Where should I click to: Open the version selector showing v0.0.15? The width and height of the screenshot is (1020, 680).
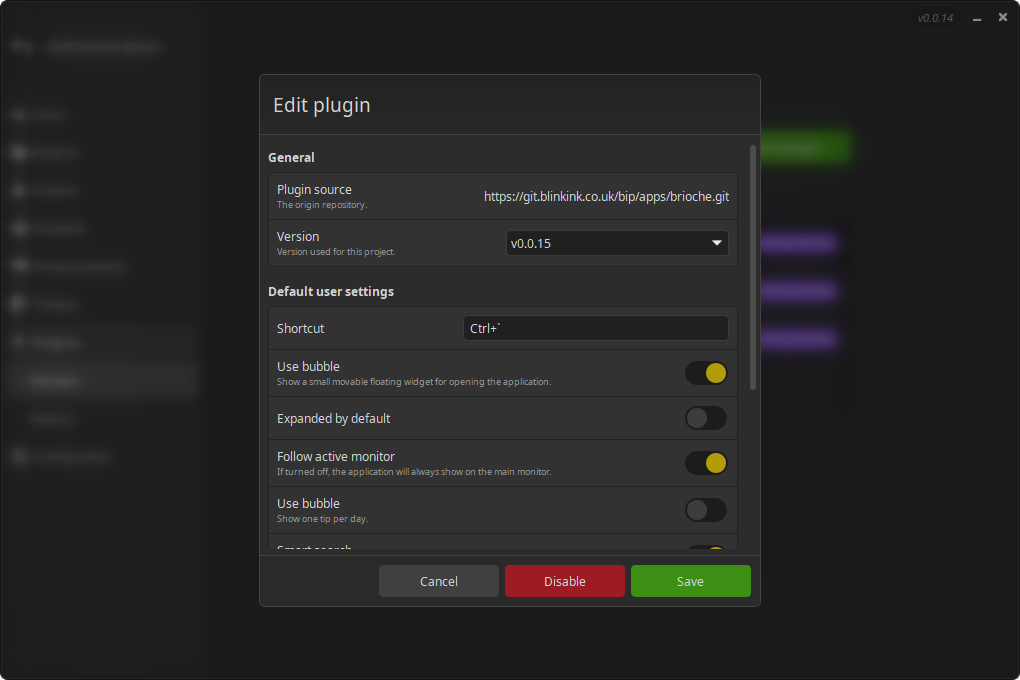click(616, 243)
